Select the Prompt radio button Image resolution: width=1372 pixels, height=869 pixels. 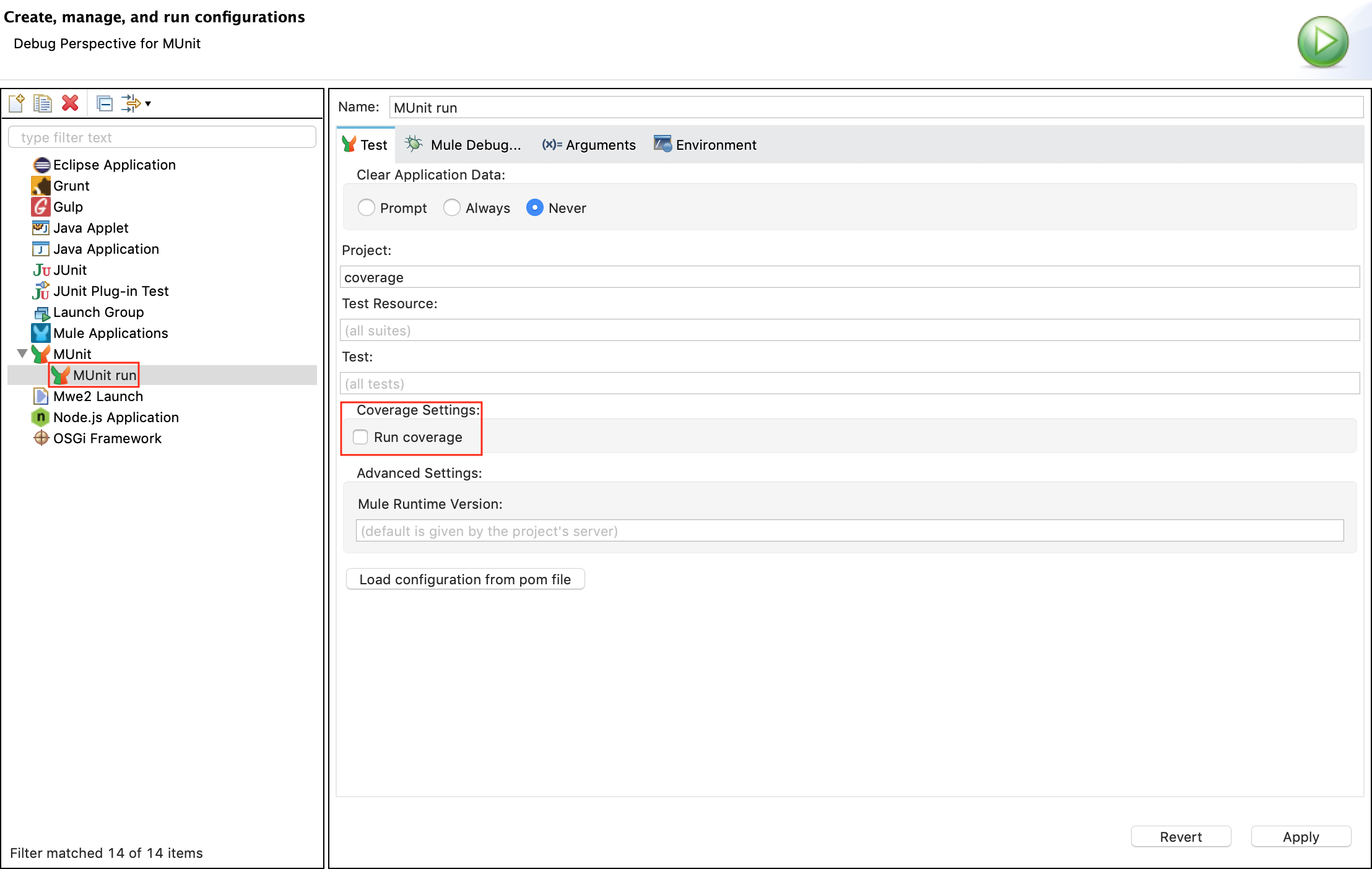(x=367, y=207)
